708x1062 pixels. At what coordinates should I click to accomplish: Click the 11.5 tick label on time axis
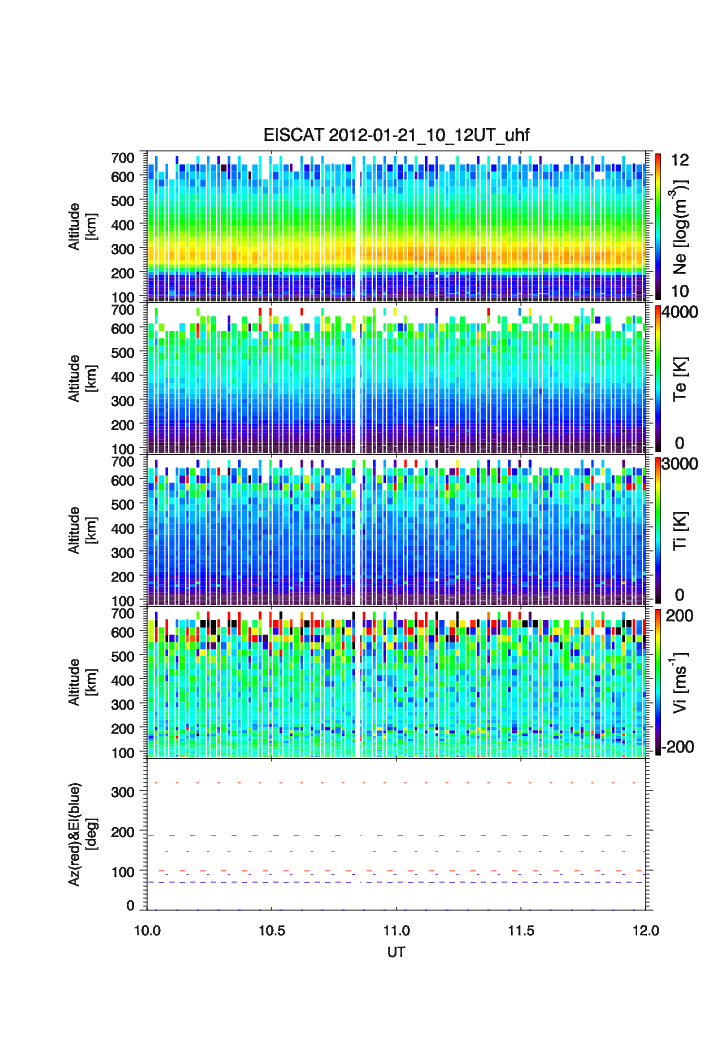[522, 929]
